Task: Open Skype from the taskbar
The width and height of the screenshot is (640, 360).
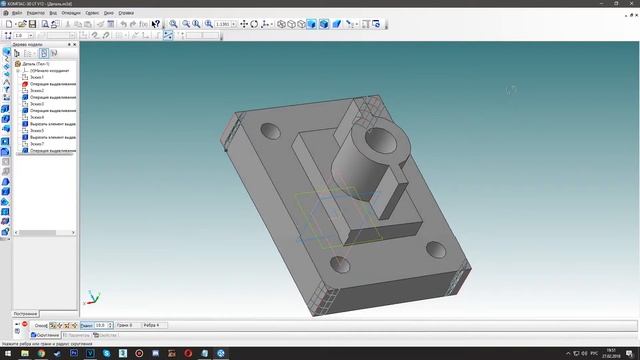Action: click(107, 353)
